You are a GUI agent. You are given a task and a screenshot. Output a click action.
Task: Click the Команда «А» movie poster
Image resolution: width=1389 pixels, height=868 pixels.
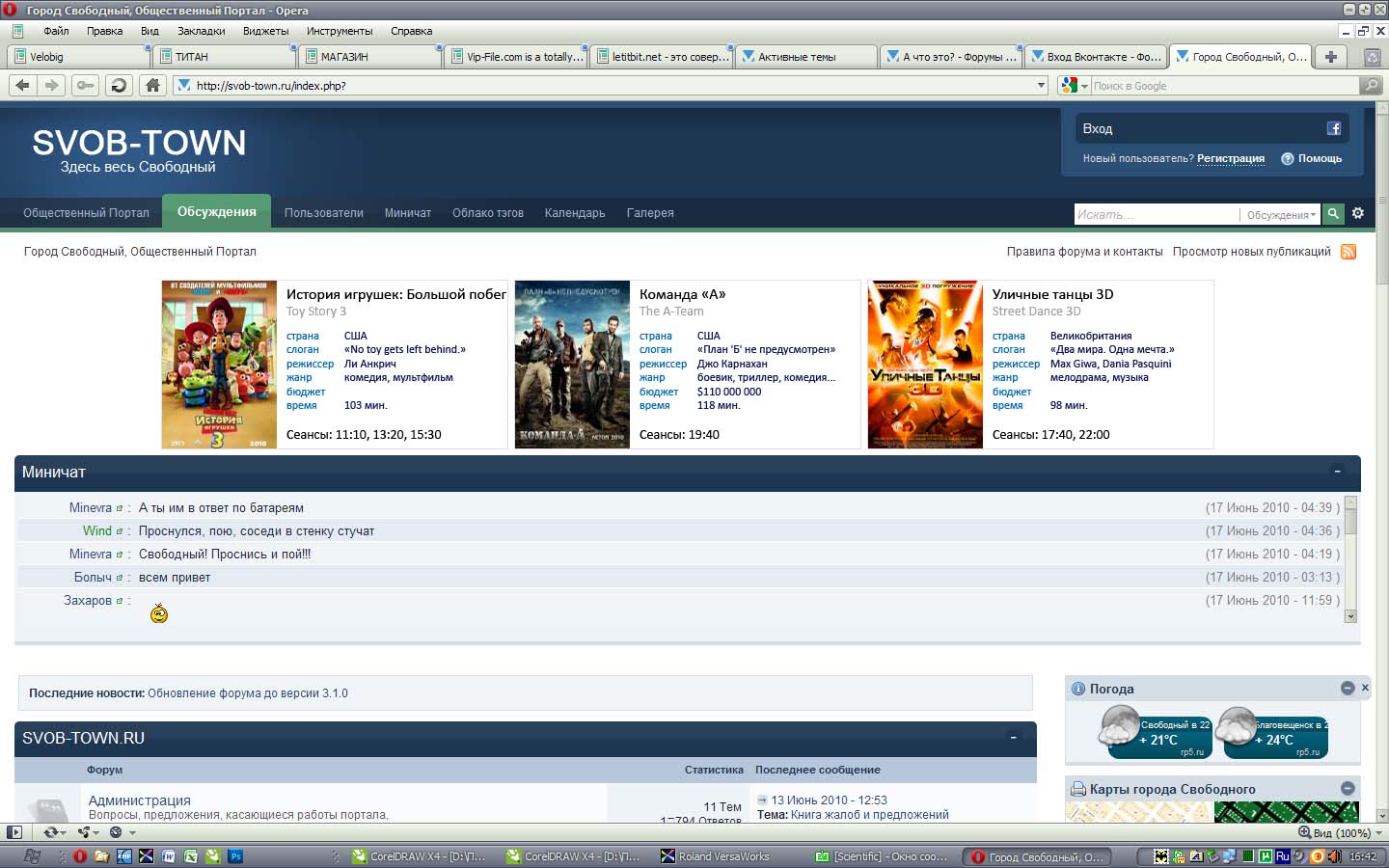[x=573, y=365]
